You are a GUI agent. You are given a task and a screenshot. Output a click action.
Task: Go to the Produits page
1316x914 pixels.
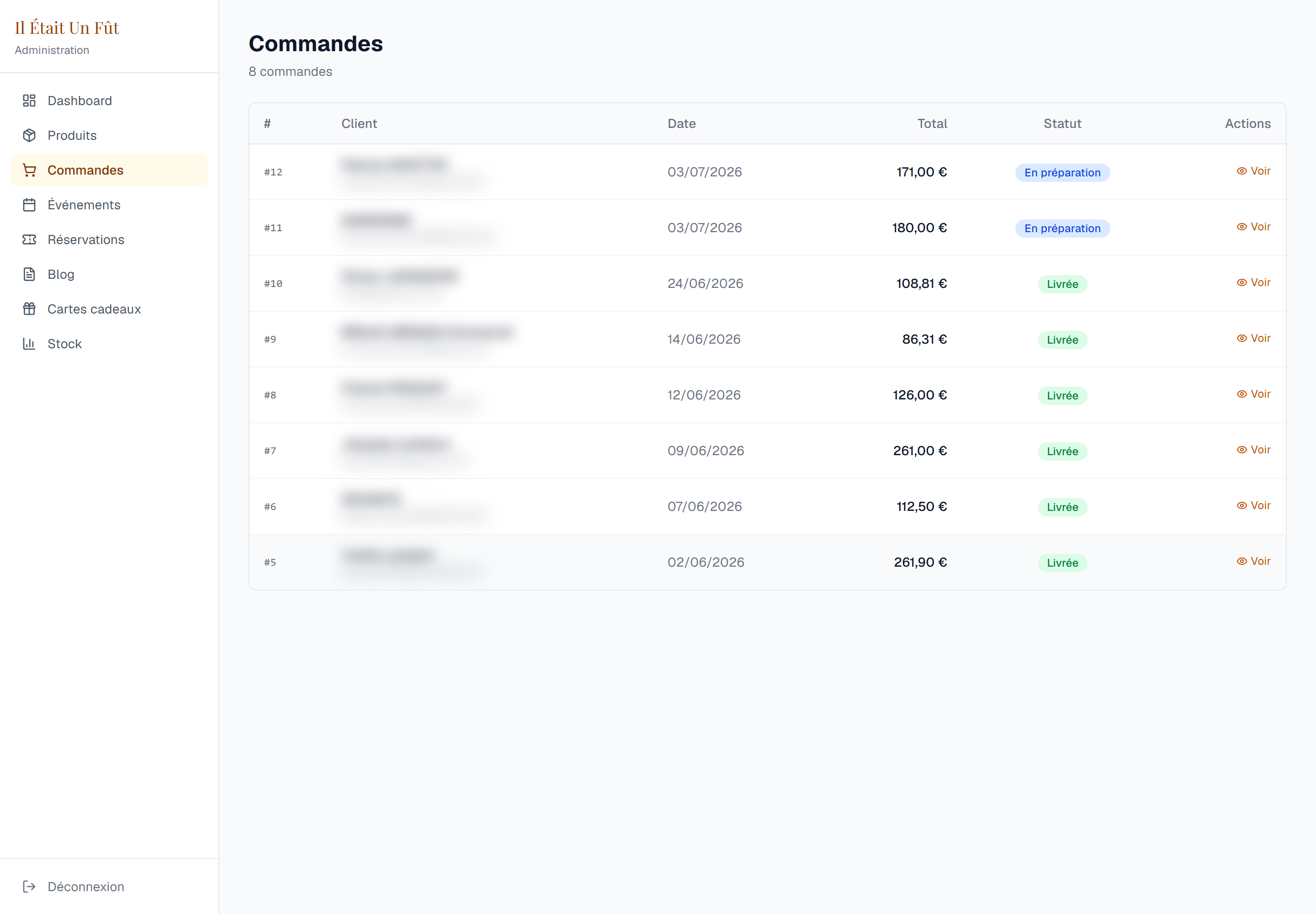coord(109,136)
